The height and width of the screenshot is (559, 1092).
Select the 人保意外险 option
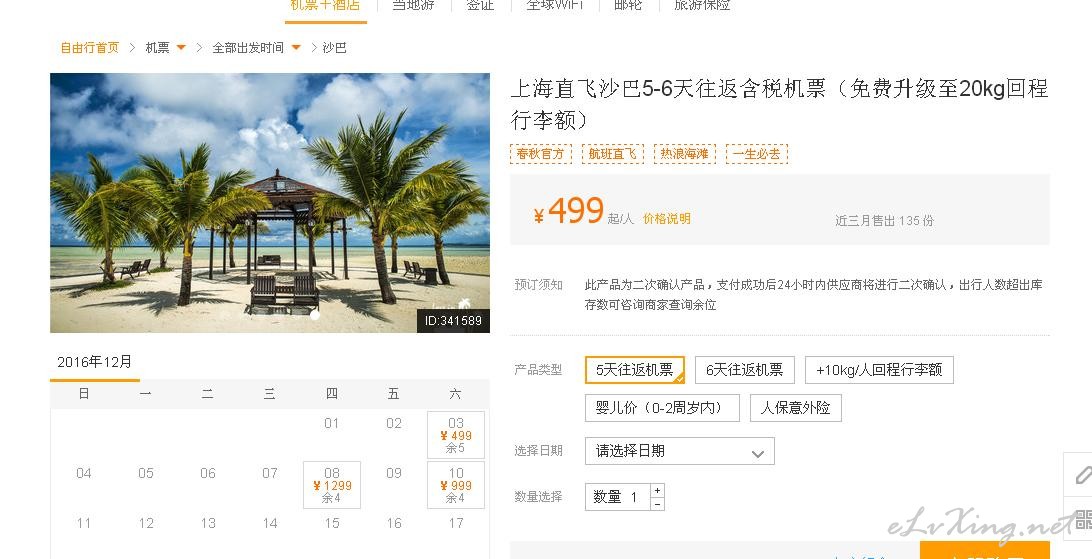point(795,408)
